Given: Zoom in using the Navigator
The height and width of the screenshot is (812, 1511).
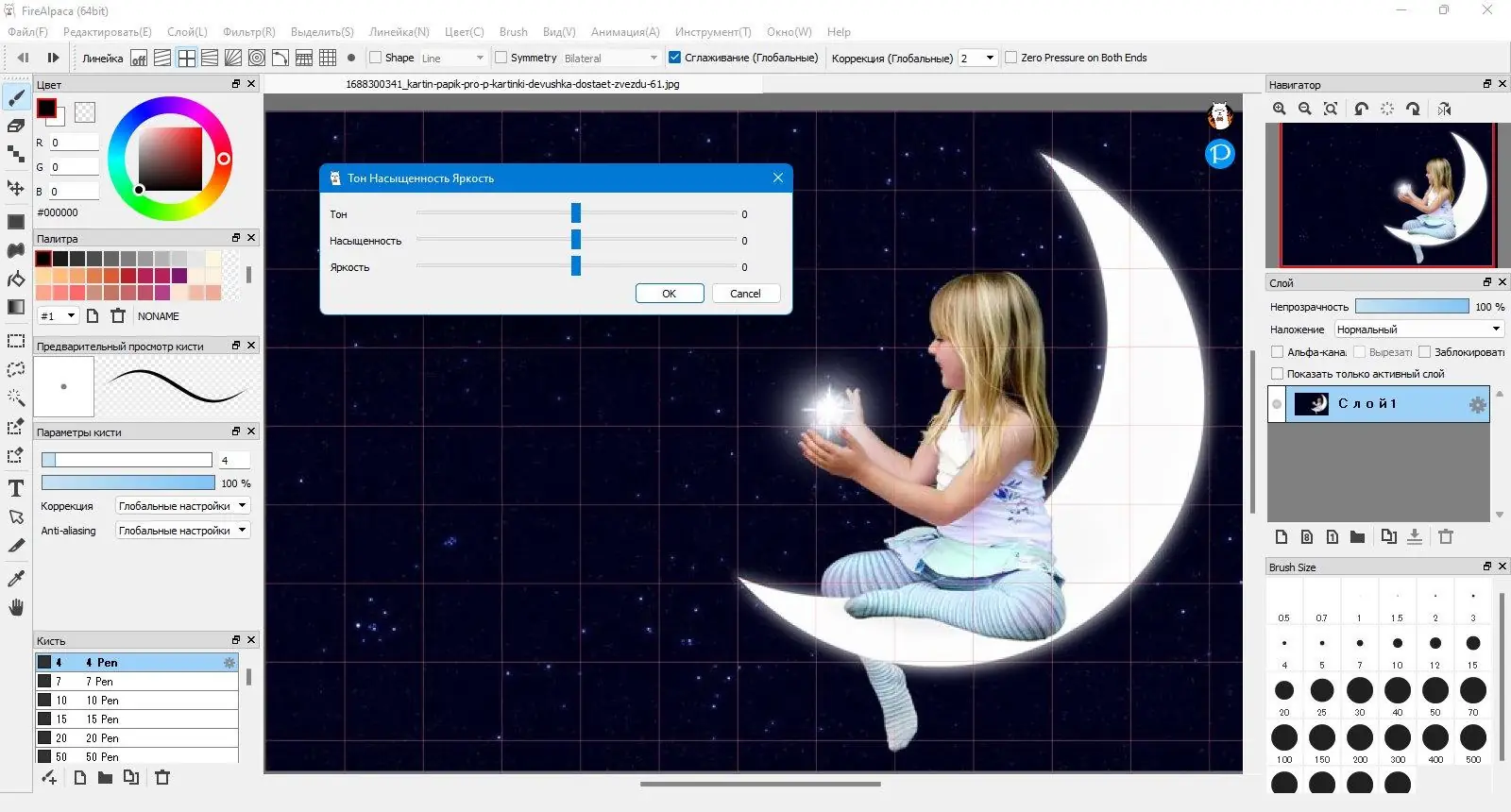Looking at the screenshot, I should [1280, 109].
